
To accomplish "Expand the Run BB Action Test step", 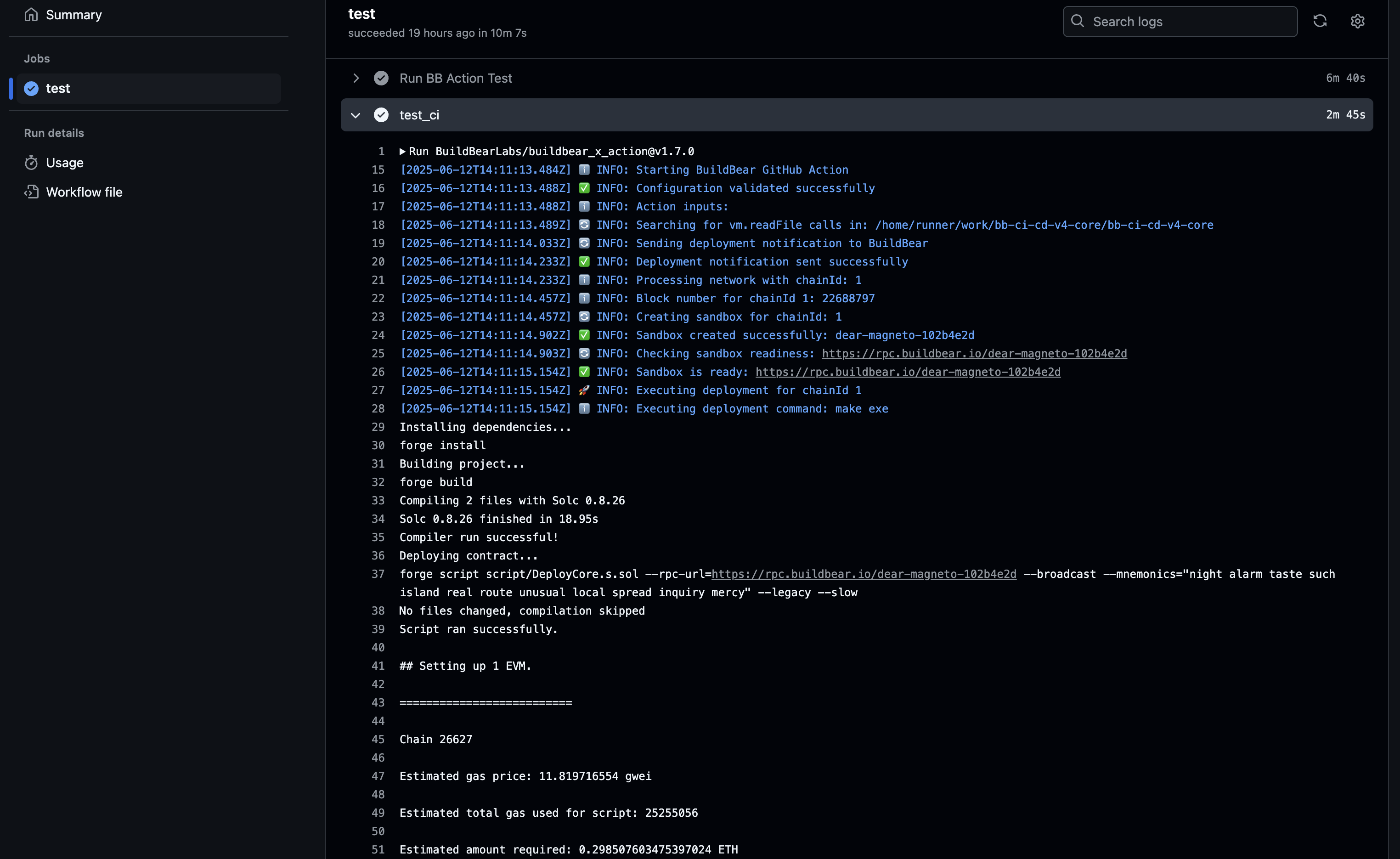I will coord(356,78).
